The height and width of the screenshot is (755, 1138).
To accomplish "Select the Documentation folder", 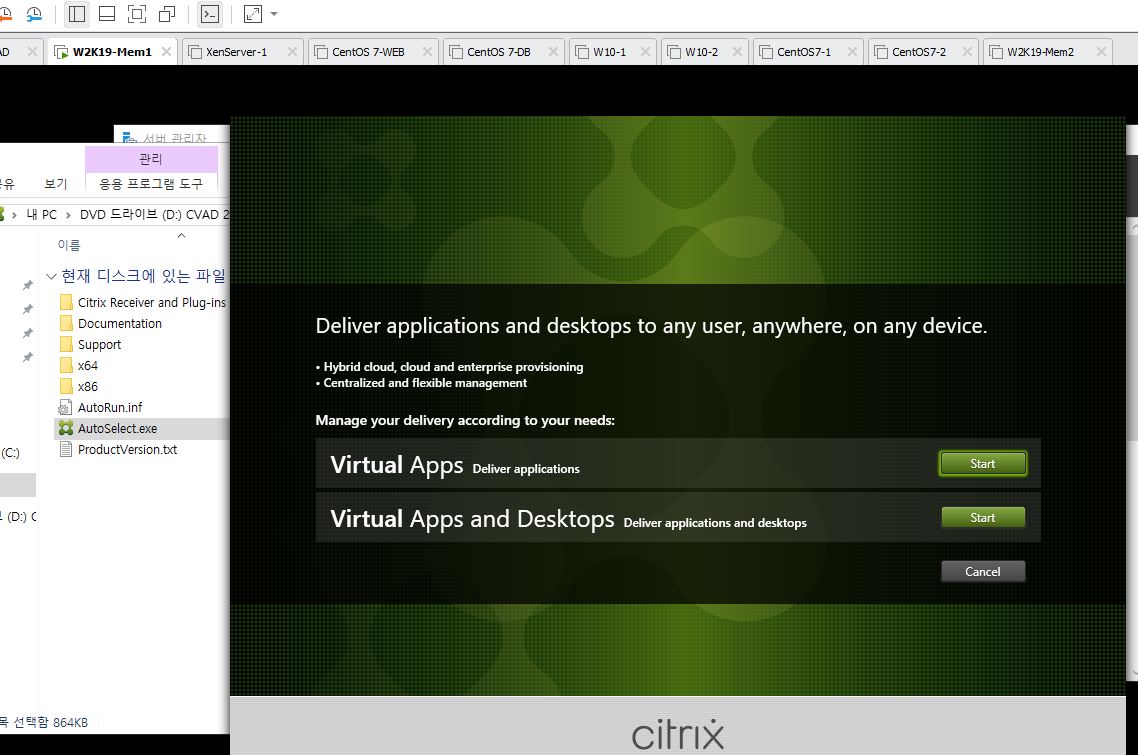I will [120, 324].
